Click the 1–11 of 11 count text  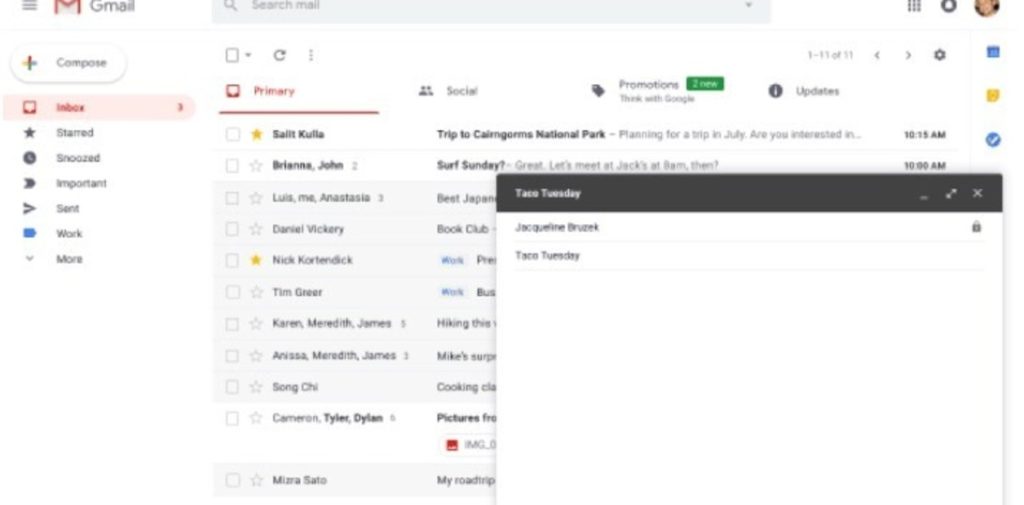[x=830, y=56]
